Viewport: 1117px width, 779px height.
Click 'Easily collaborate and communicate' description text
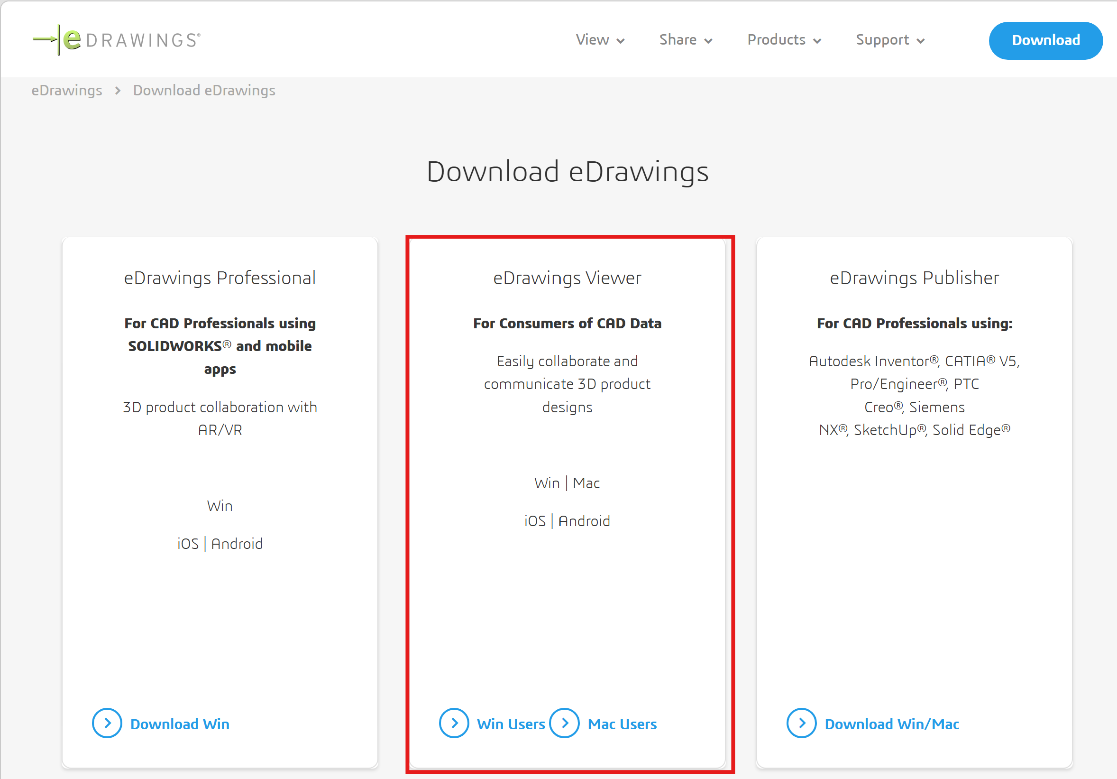(567, 384)
